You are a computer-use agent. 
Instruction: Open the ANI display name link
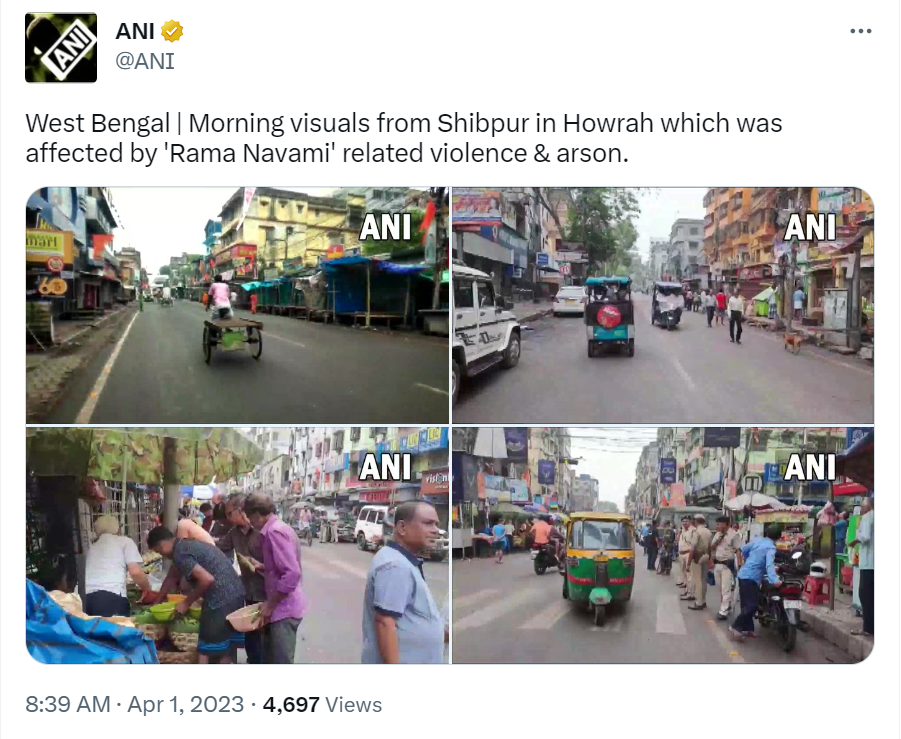(x=135, y=31)
